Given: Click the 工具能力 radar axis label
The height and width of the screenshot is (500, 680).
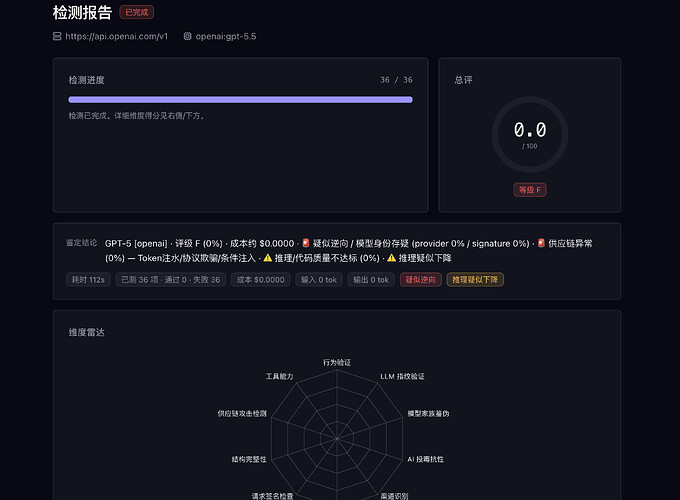Looking at the screenshot, I should tap(280, 376).
